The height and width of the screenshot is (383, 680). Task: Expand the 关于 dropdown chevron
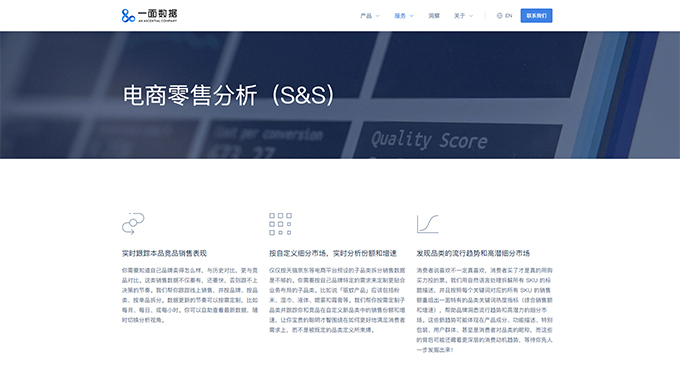pos(471,16)
